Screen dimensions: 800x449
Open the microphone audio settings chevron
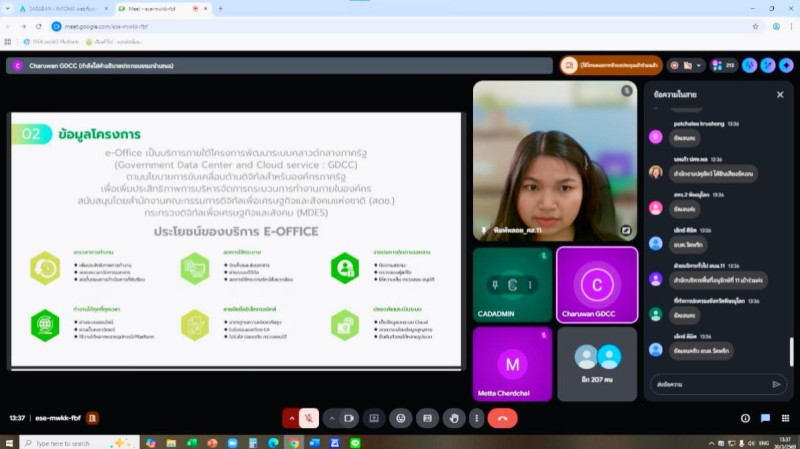(x=292, y=418)
